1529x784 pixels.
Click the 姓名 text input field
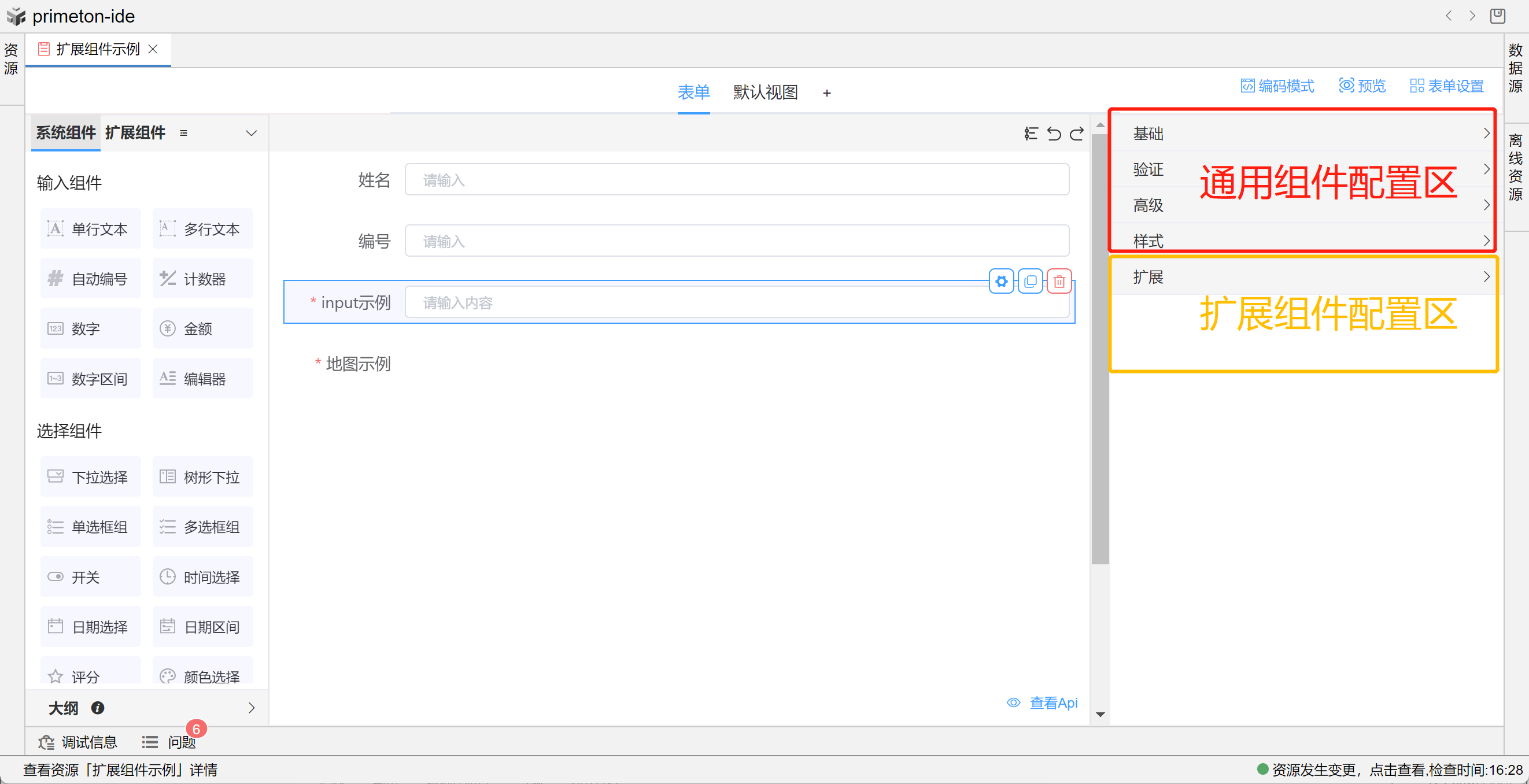[x=736, y=180]
